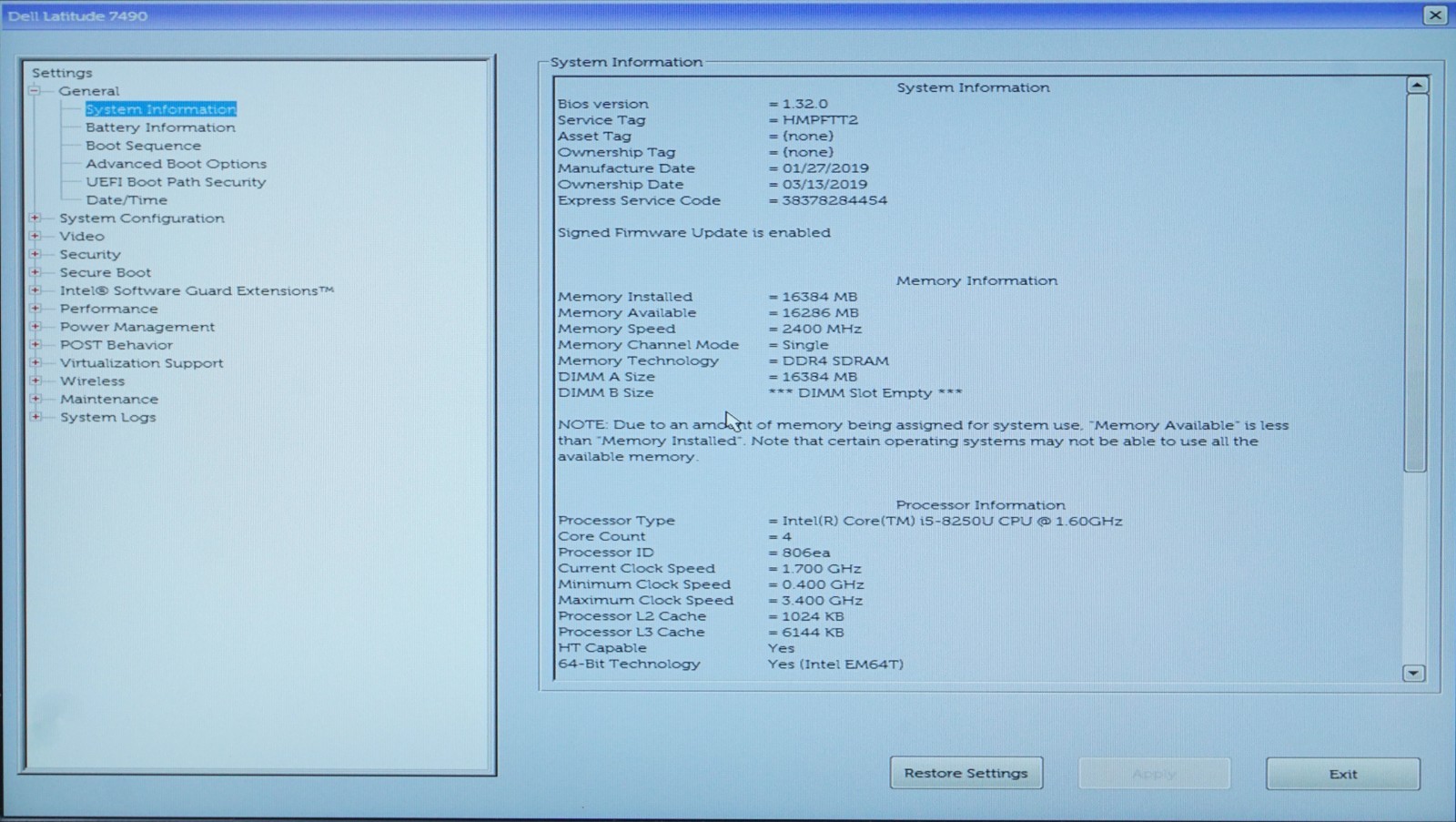Click the Restore Settings button
This screenshot has width=1456, height=822.
tap(966, 773)
